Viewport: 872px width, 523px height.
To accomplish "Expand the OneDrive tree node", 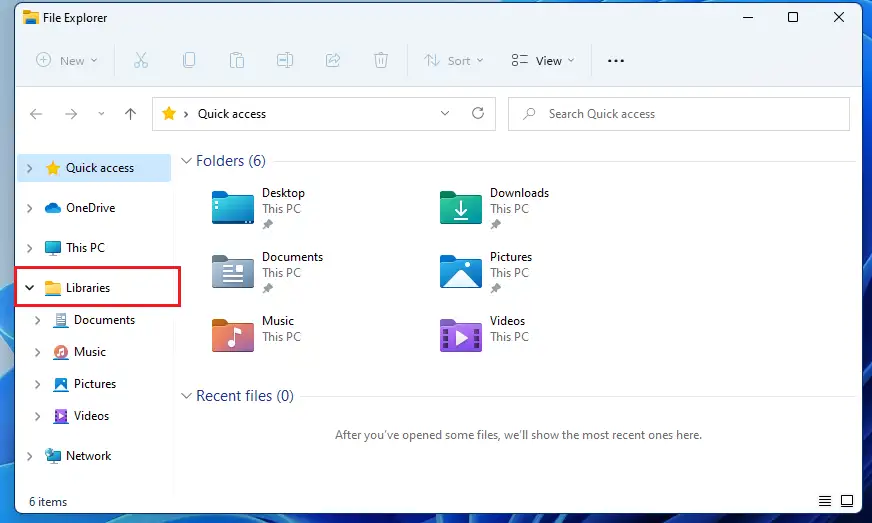I will 29,208.
